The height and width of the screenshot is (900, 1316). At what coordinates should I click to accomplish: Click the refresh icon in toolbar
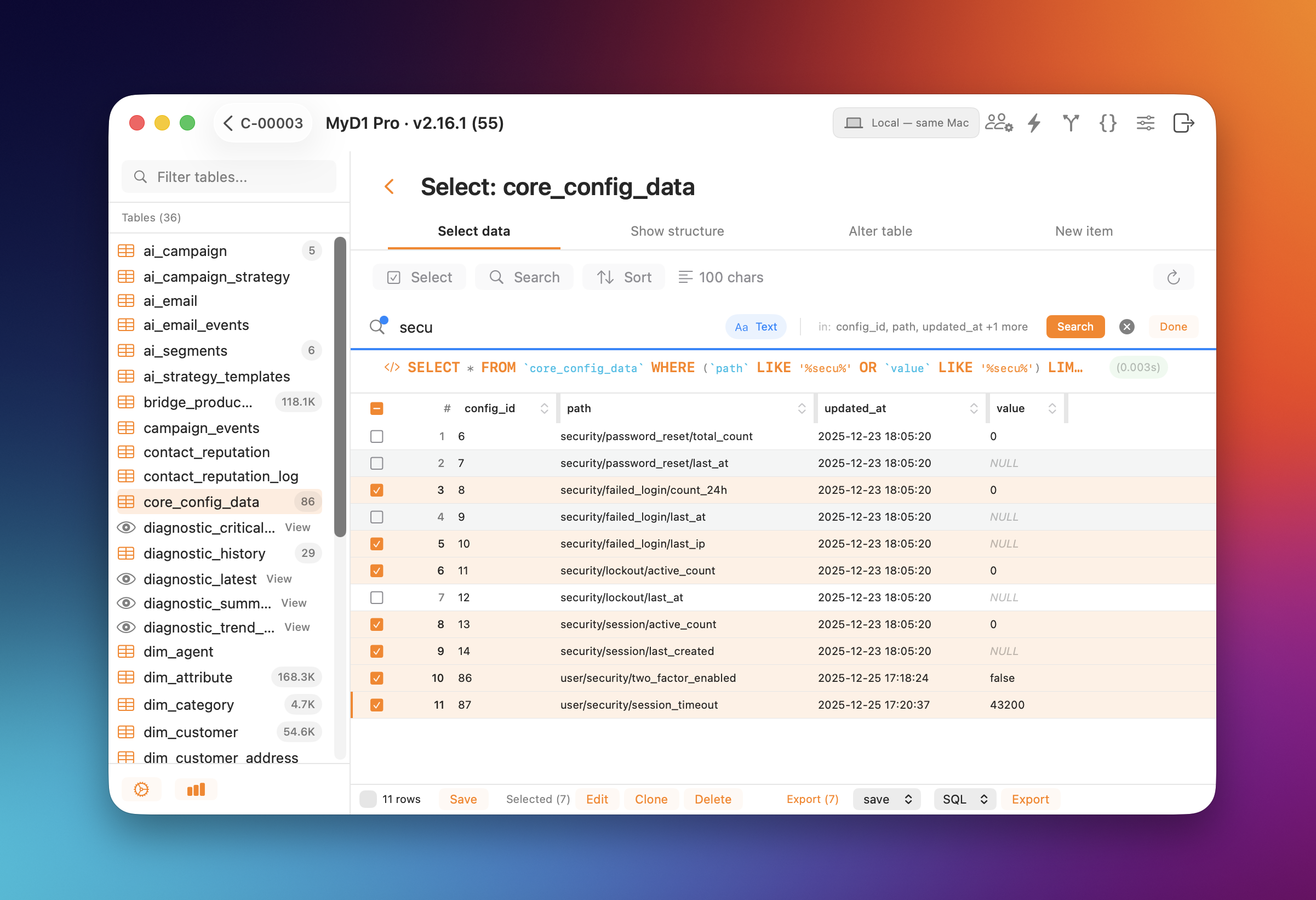(x=1174, y=277)
